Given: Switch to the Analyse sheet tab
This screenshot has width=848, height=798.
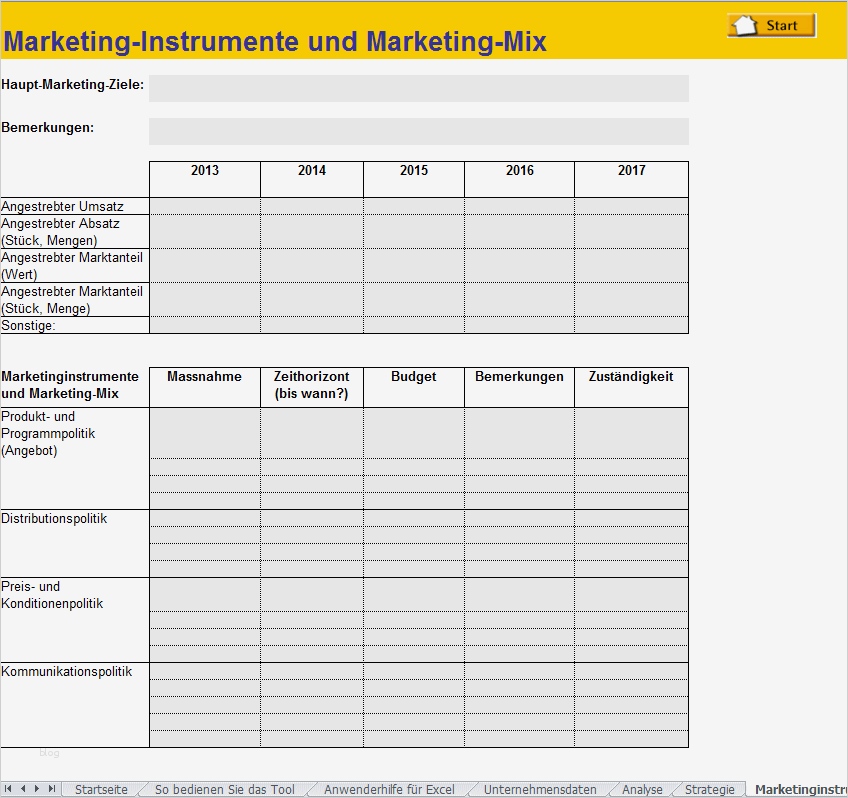Looking at the screenshot, I should [x=641, y=789].
